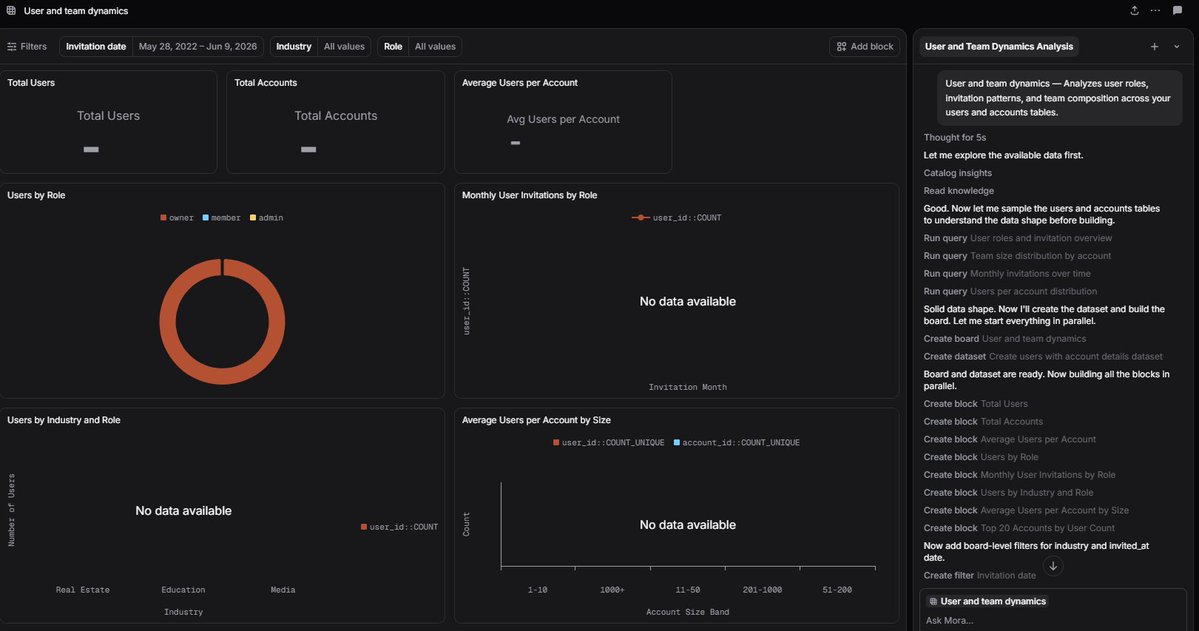
Task: Open Run query User roles and invitation overview
Action: (1018, 238)
